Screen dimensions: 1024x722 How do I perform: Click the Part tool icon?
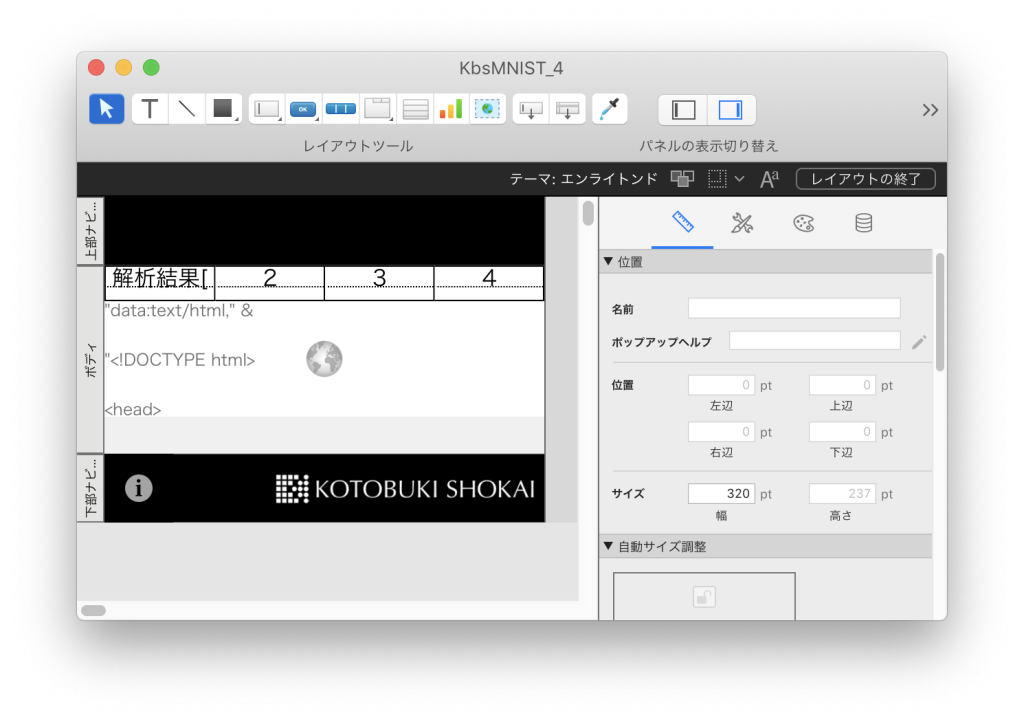click(568, 109)
